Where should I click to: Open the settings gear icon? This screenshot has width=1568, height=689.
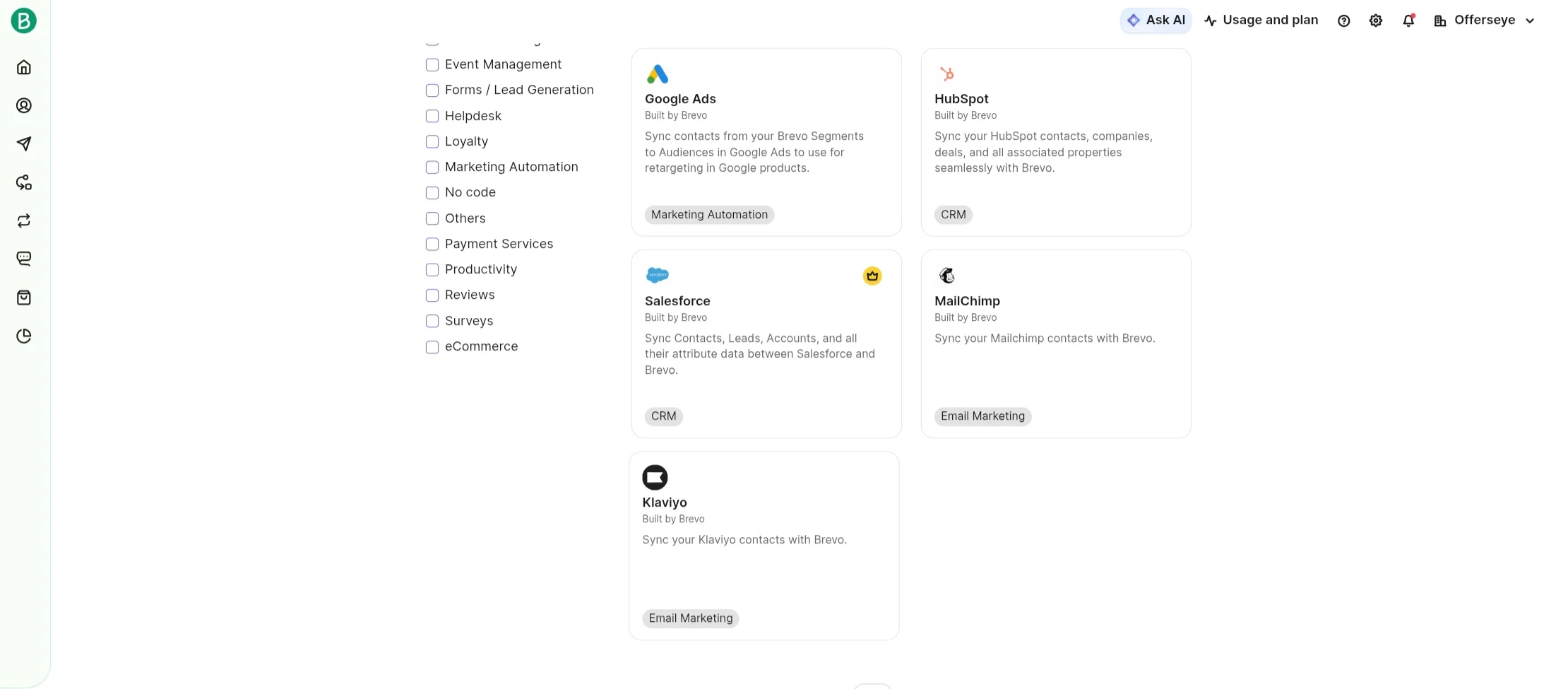pyautogui.click(x=1376, y=20)
